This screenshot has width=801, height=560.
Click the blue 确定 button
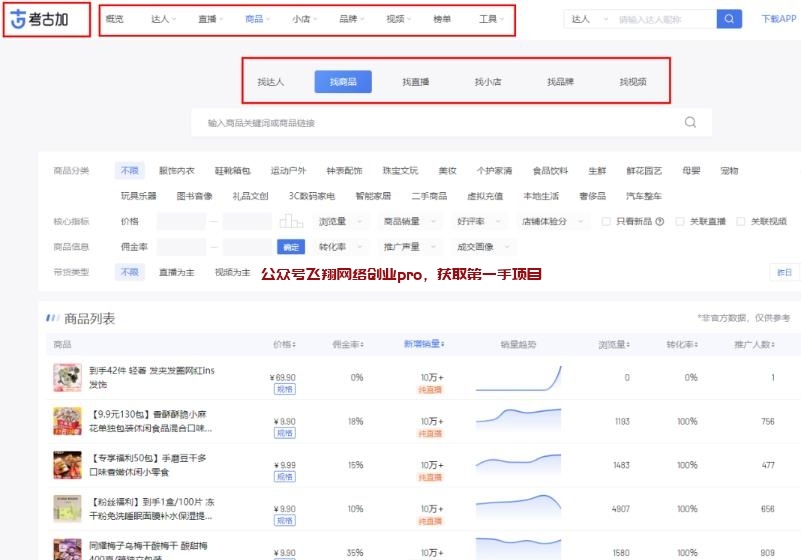pos(291,247)
